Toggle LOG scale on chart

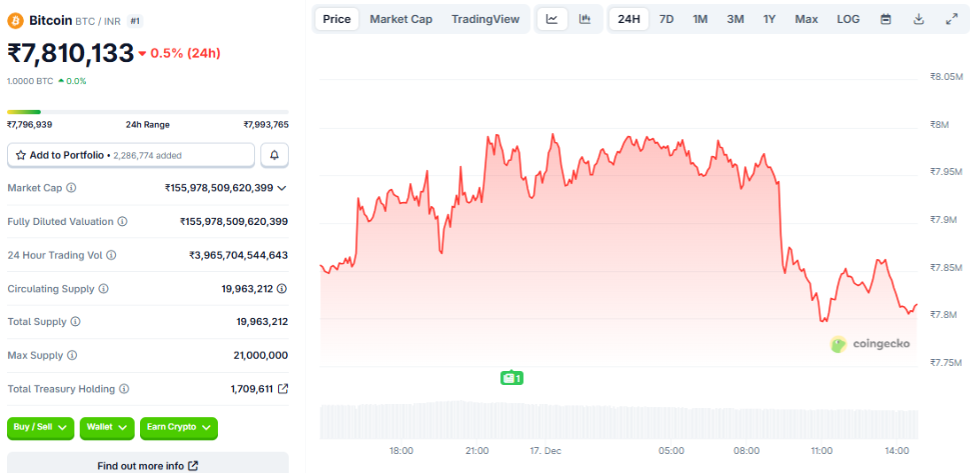pyautogui.click(x=848, y=19)
